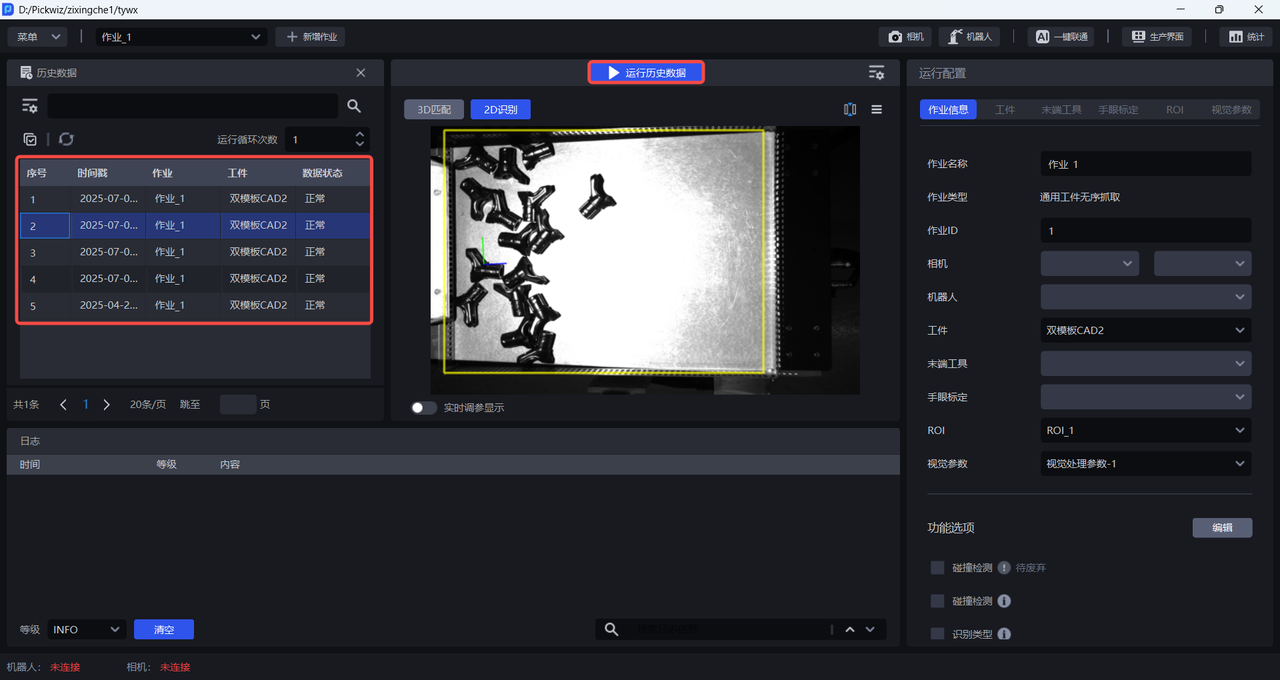1280x680 pixels.
Task: Switch to the 末端工具 tab
Action: (1061, 110)
